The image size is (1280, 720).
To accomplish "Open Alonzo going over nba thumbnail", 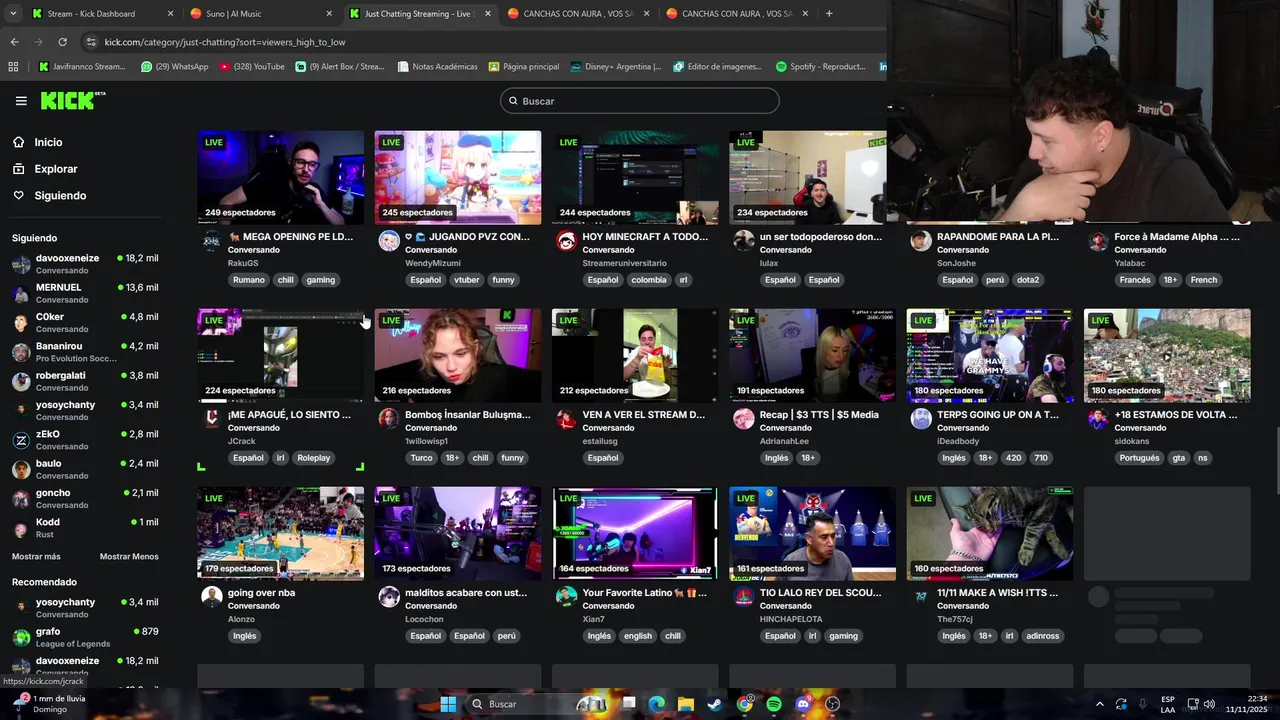I will [280, 533].
